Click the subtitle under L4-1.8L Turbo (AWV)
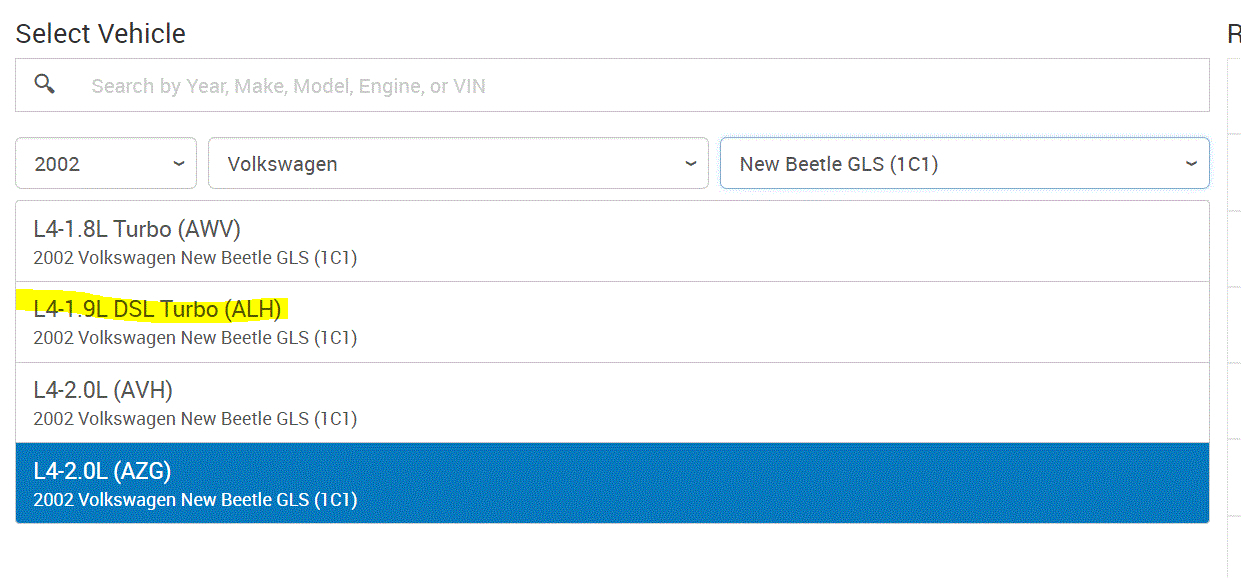Viewport: 1241px width, 578px height. 195,258
